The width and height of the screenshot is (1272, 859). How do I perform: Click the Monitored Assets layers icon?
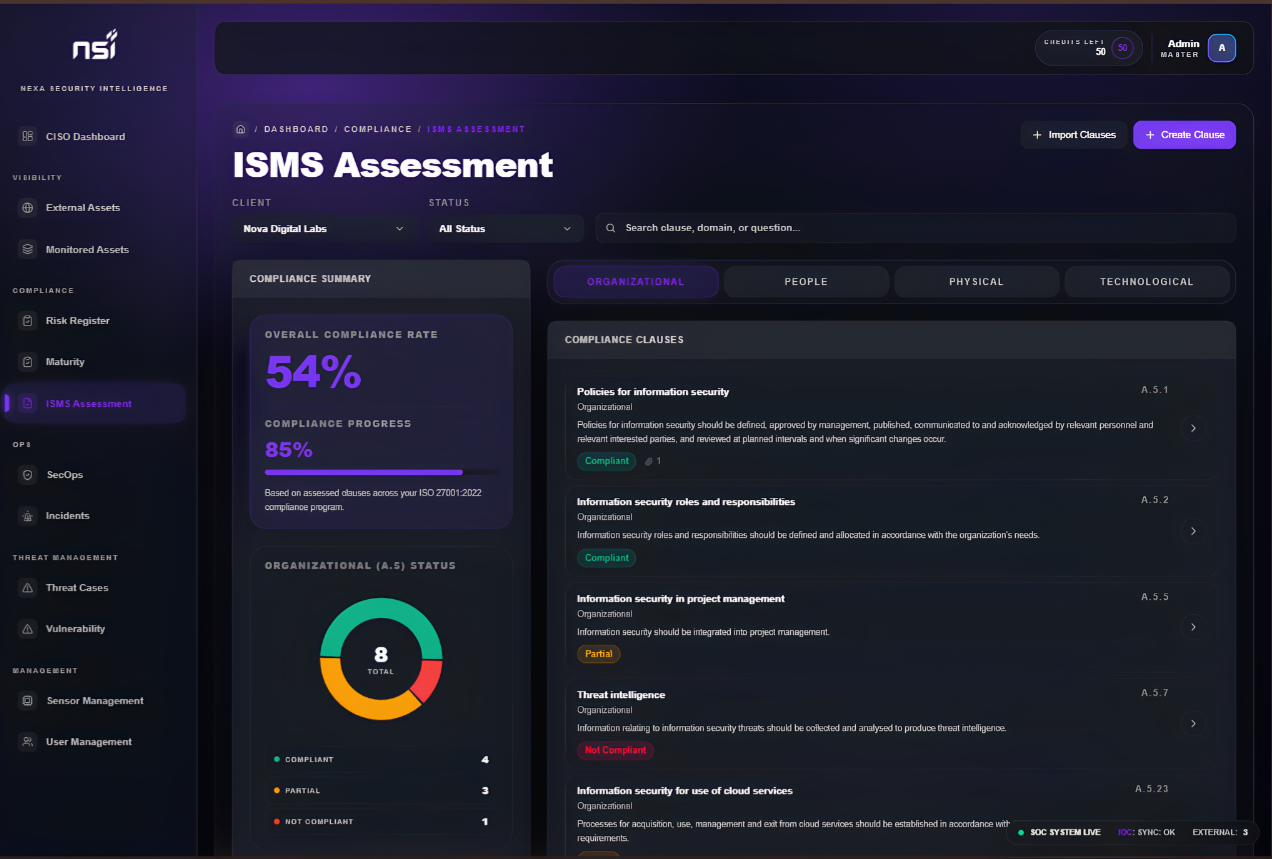click(27, 250)
